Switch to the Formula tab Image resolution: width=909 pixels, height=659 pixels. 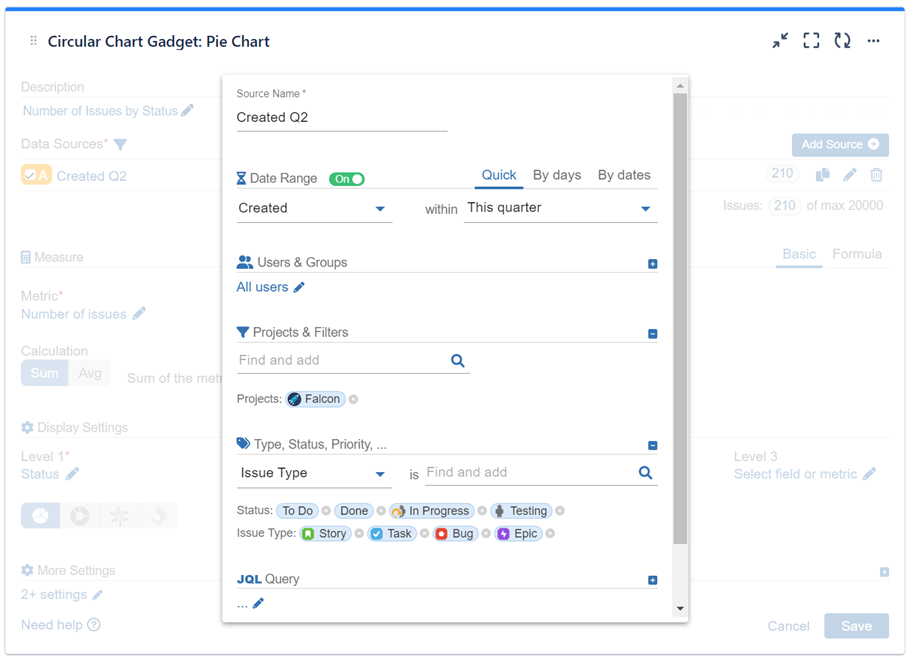pyautogui.click(x=856, y=254)
